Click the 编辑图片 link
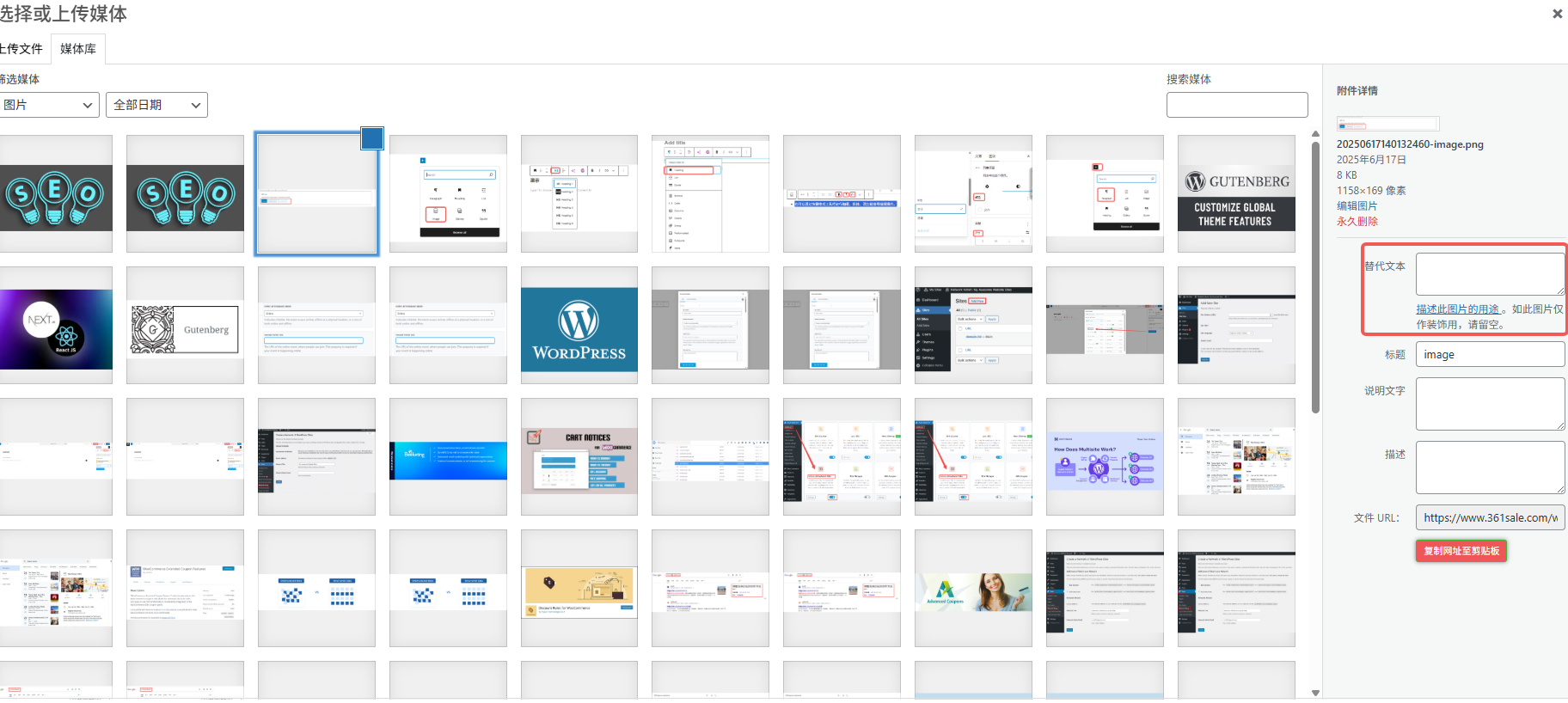1568x703 pixels. (1357, 206)
